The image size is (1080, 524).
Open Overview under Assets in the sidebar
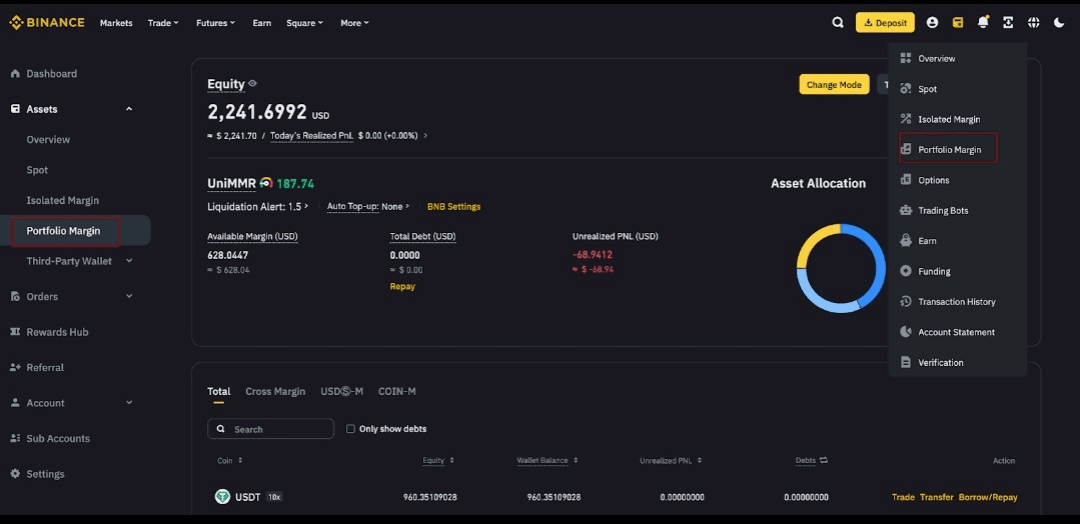coord(48,139)
